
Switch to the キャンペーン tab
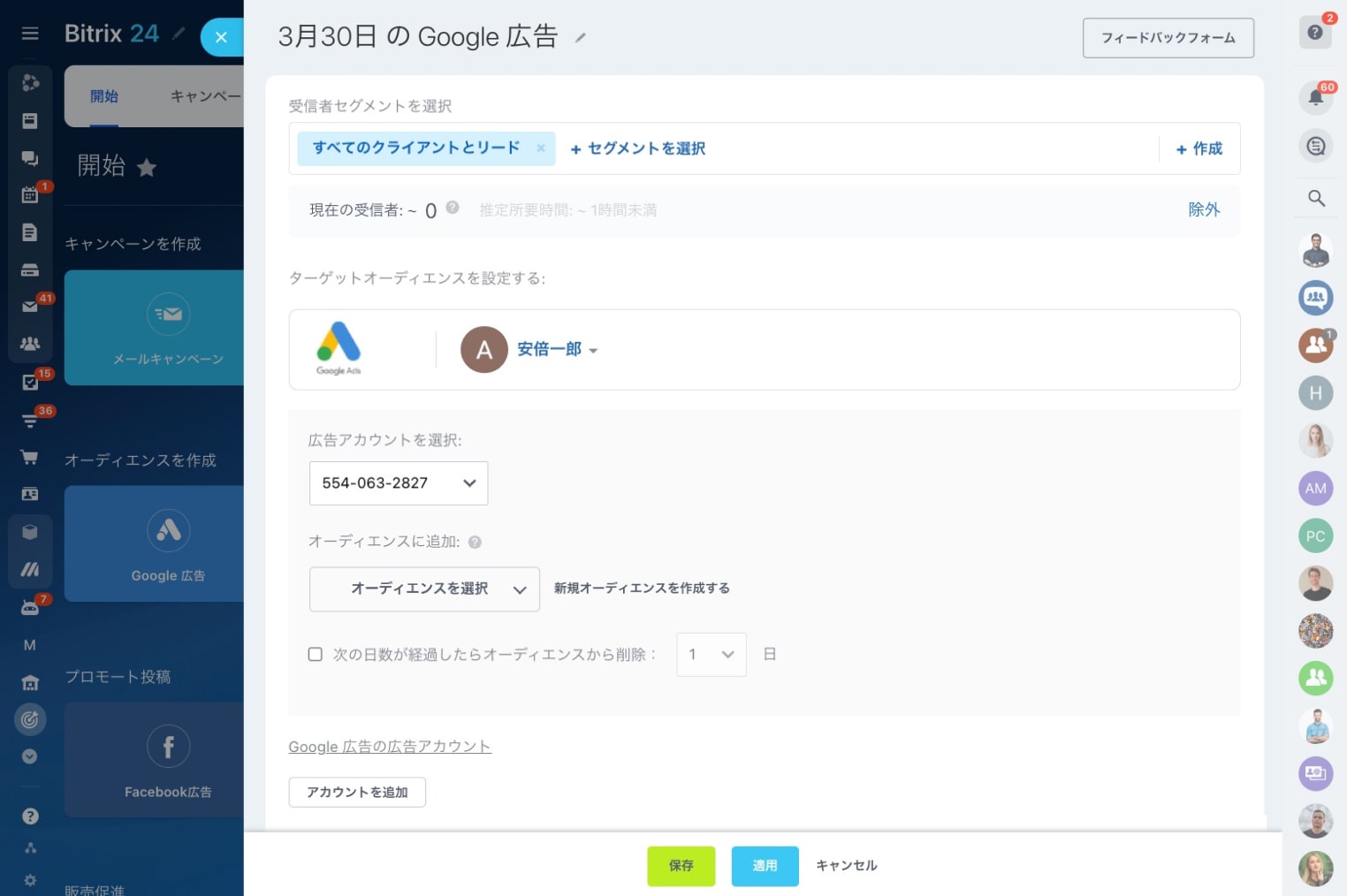(205, 96)
